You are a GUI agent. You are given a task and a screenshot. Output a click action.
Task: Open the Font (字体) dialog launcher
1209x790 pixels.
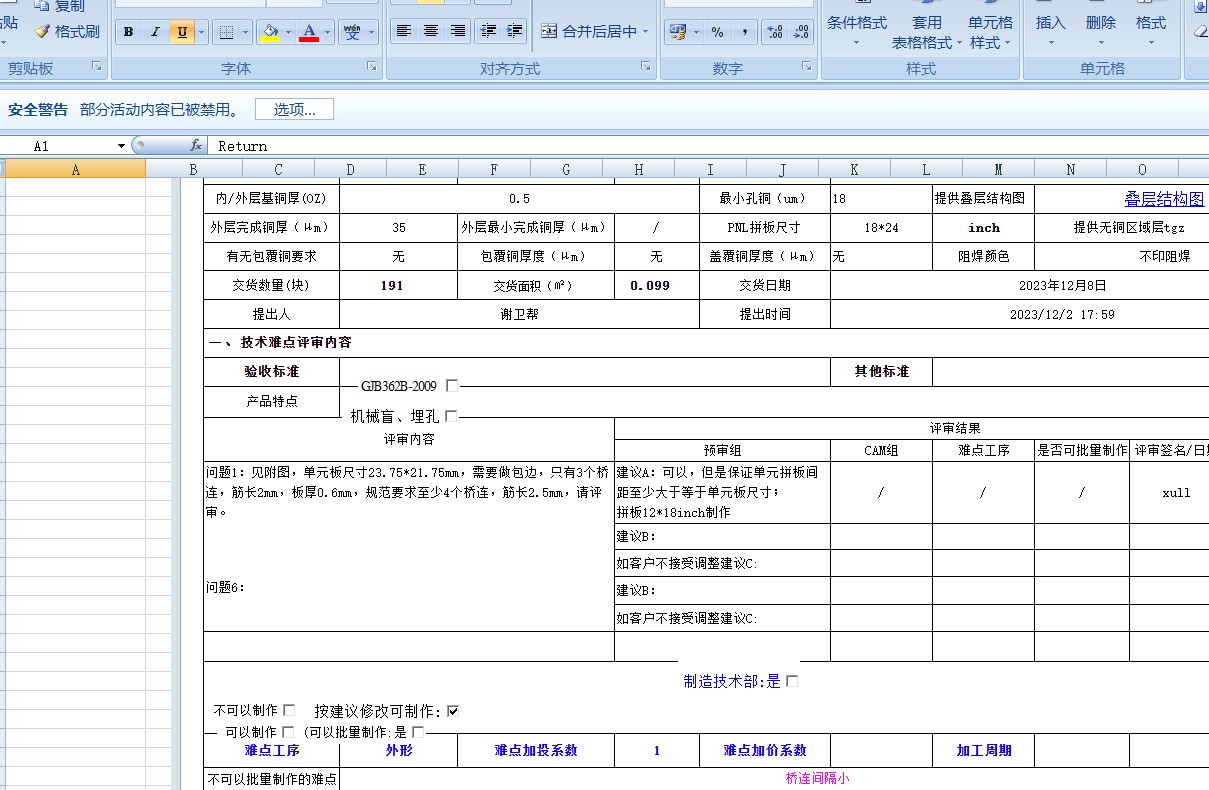click(372, 67)
